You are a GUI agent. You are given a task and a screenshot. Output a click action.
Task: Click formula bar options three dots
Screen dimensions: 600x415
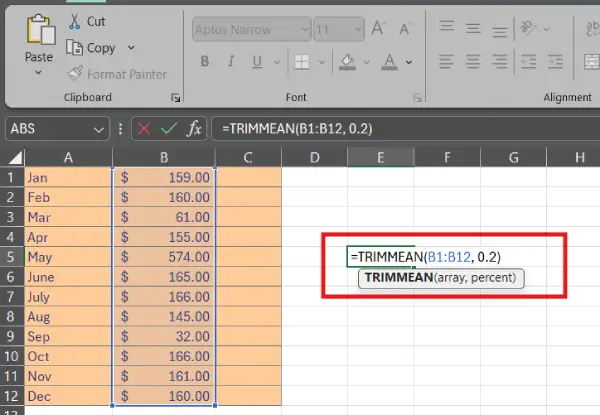121,129
